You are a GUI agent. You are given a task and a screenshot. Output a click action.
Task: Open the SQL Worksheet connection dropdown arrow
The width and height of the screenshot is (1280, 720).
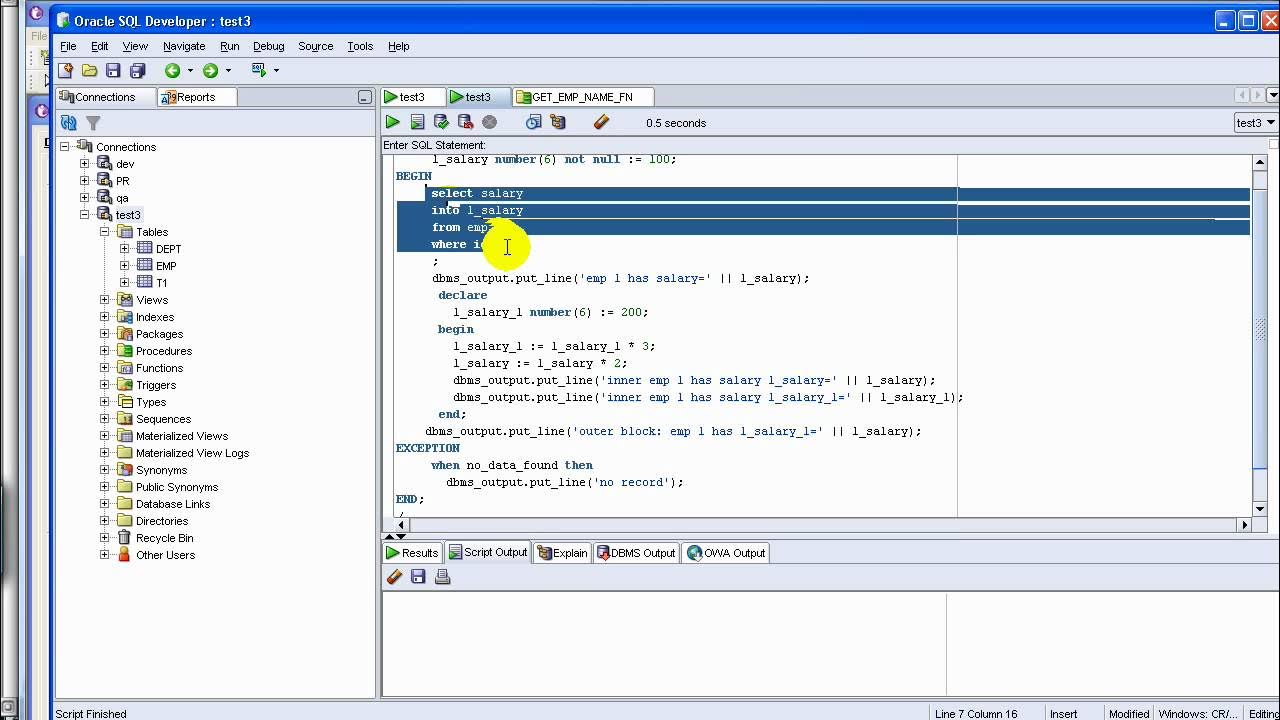click(276, 70)
